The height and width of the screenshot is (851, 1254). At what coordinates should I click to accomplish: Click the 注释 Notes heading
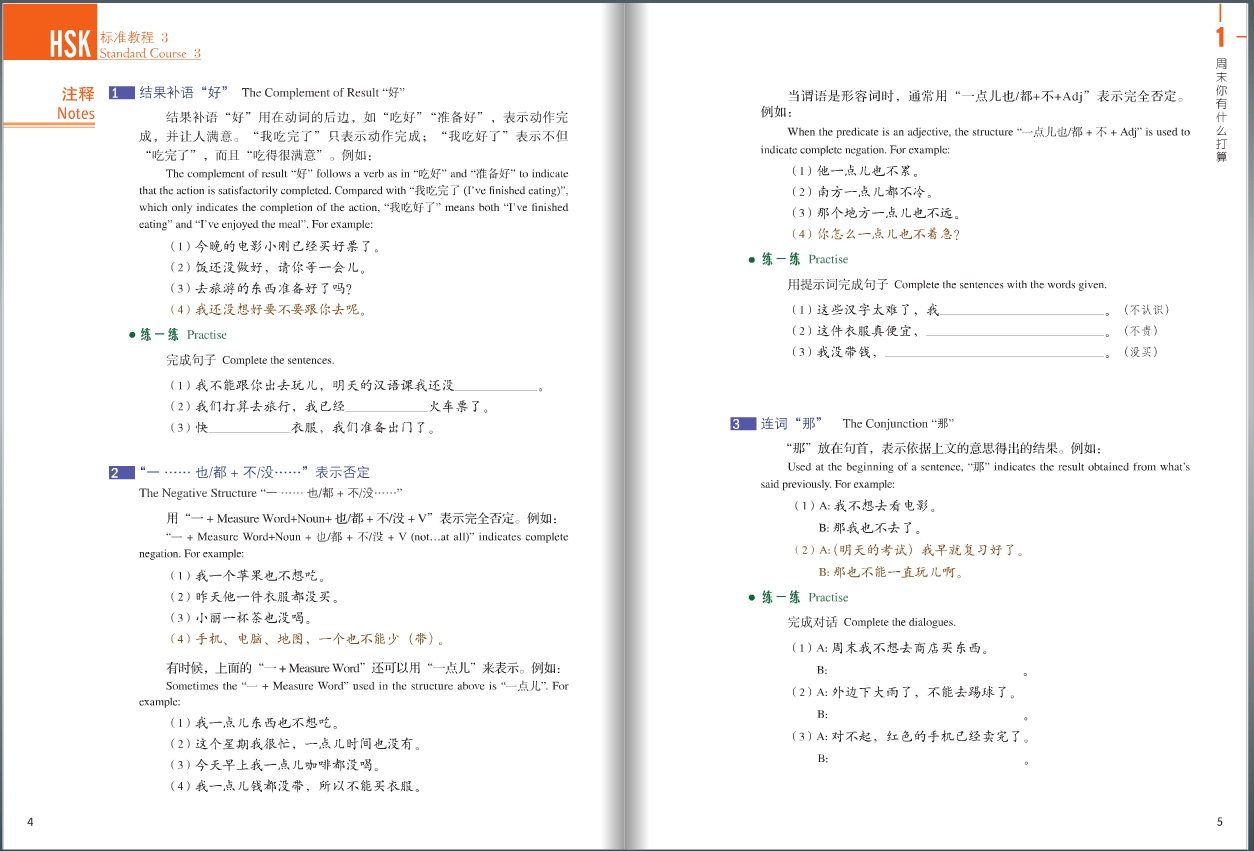point(77,103)
